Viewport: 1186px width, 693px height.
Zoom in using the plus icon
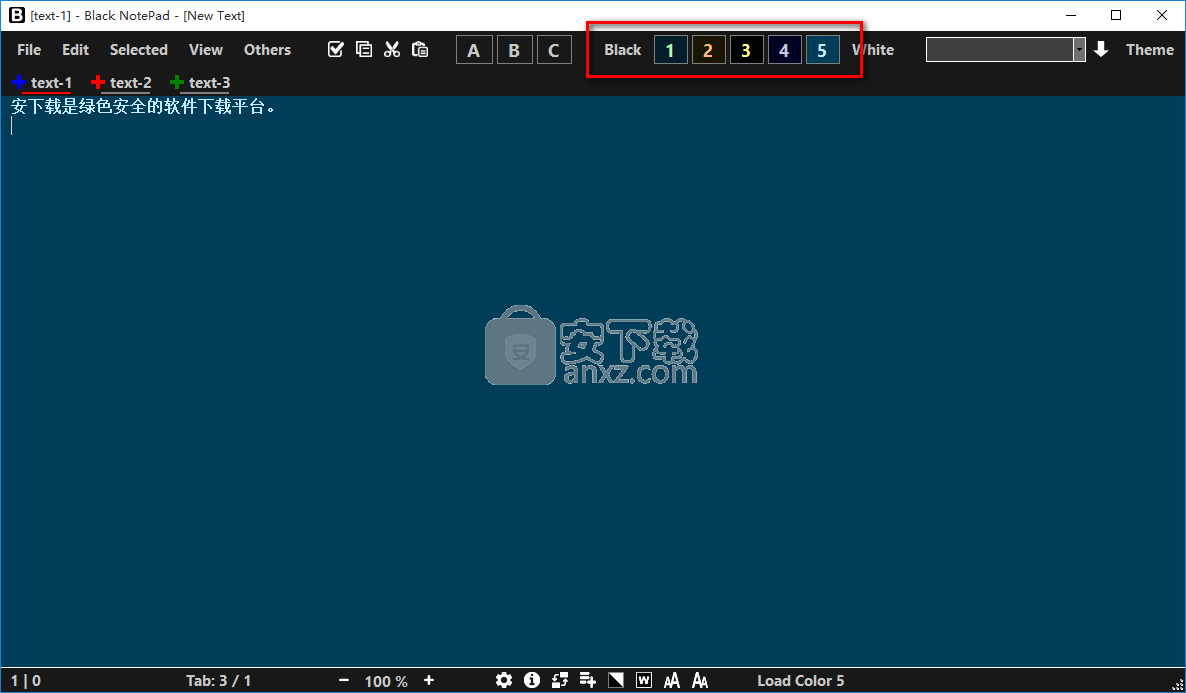pos(429,680)
